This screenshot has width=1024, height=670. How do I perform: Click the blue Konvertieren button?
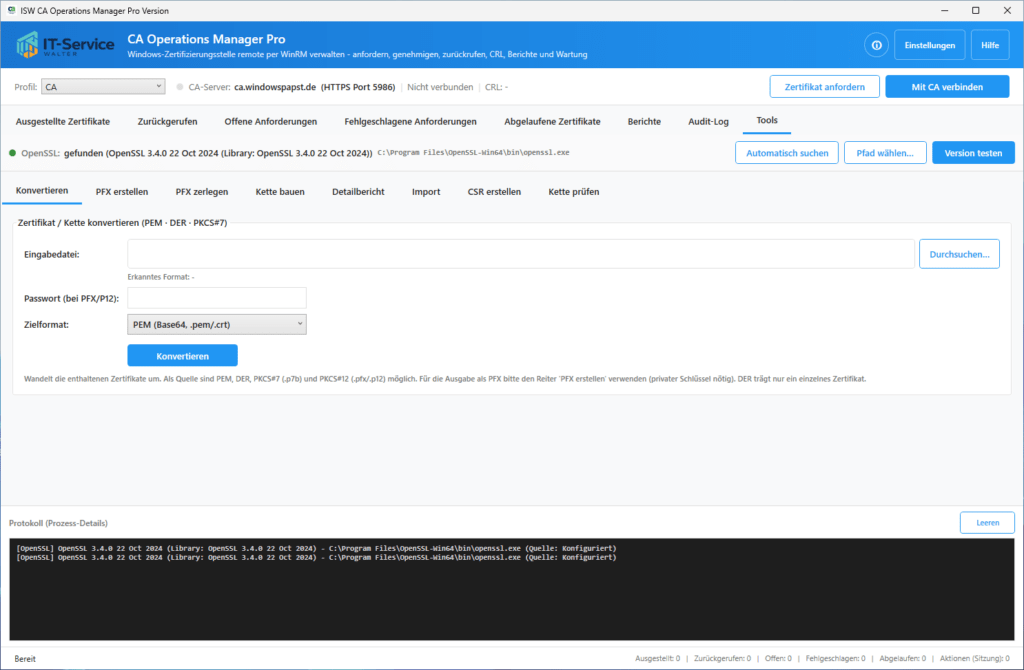182,356
